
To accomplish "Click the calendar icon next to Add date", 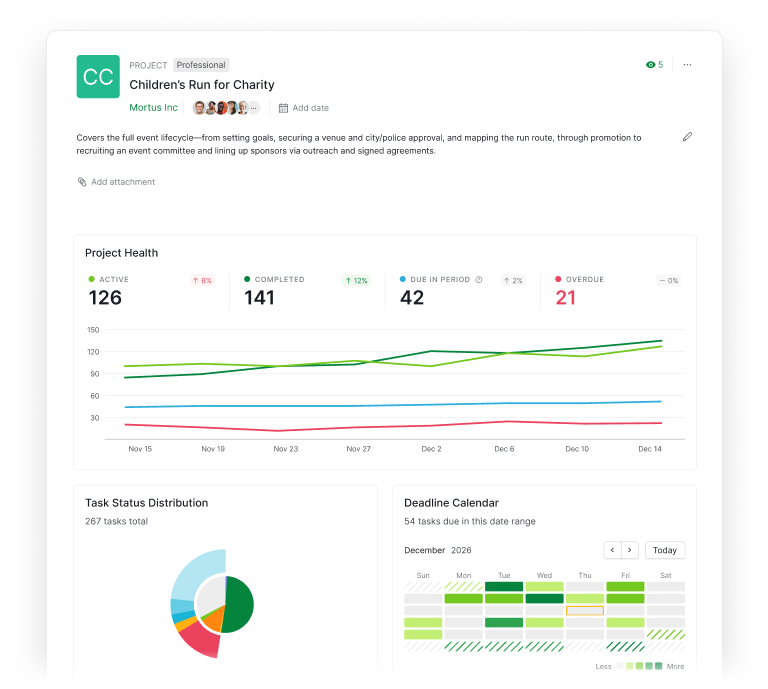I will [x=283, y=108].
